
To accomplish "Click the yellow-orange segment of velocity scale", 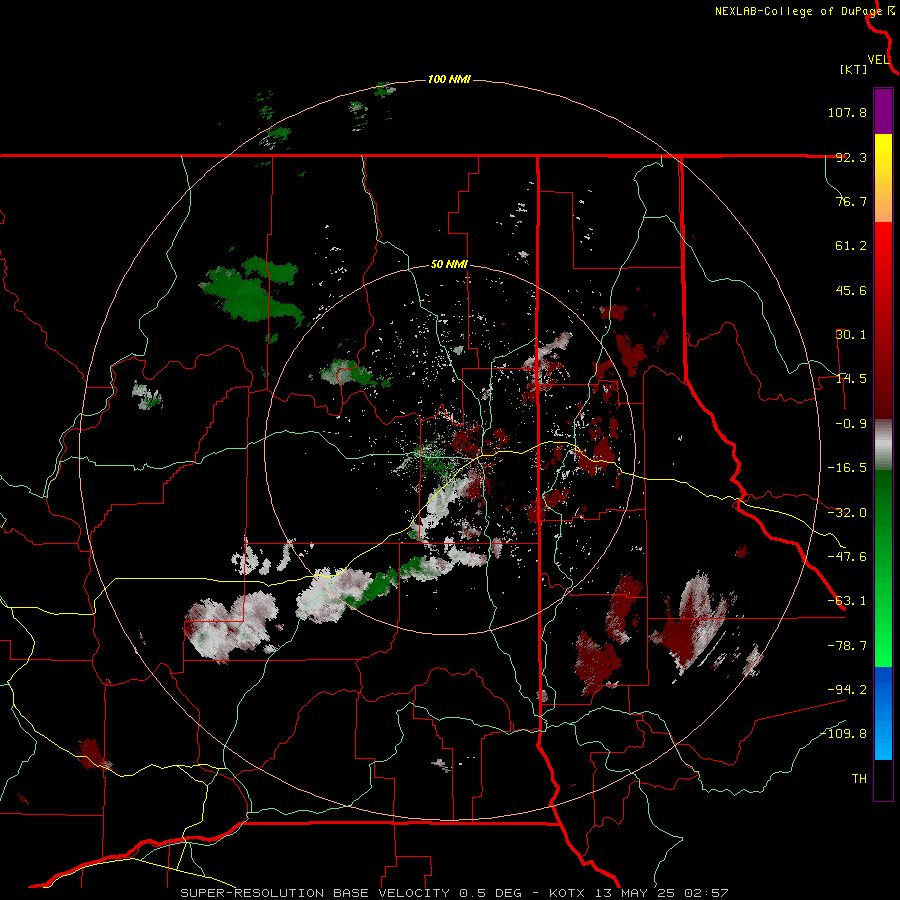I will point(883,178).
